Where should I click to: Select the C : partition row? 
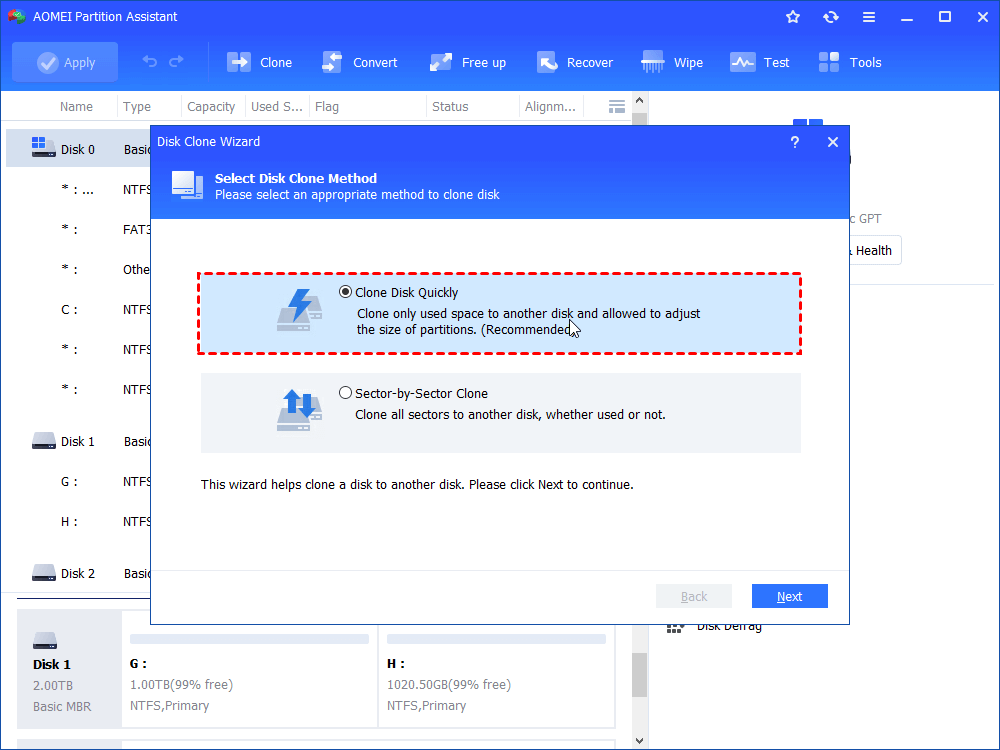pos(78,310)
